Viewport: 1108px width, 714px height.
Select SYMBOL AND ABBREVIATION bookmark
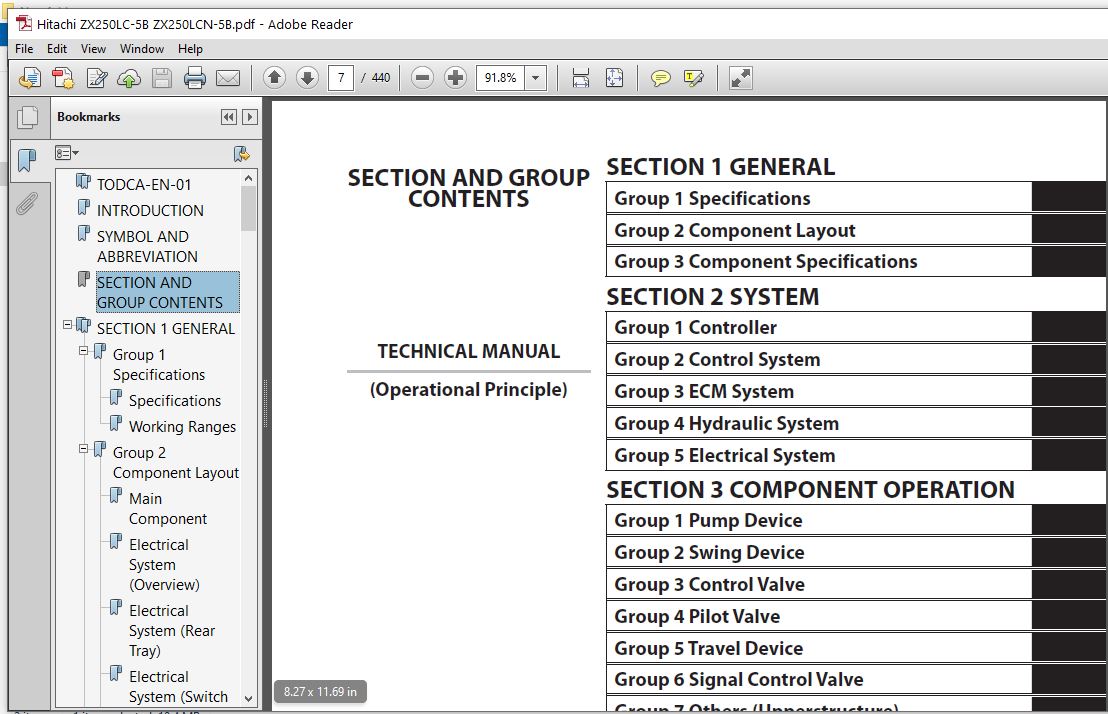147,247
